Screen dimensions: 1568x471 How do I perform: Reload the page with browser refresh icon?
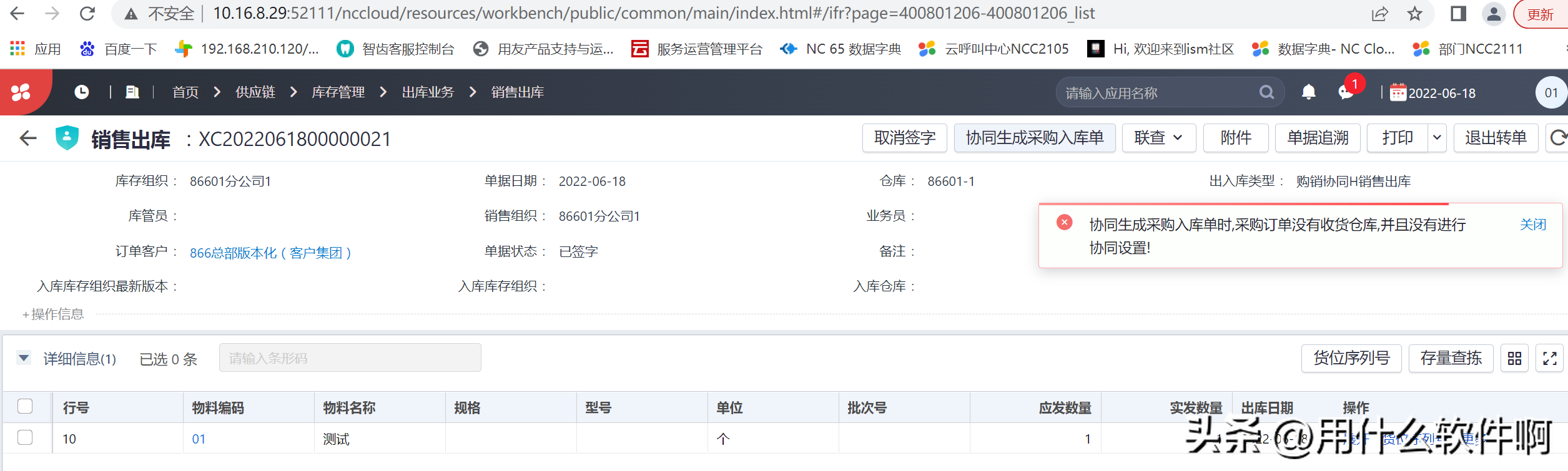click(87, 14)
